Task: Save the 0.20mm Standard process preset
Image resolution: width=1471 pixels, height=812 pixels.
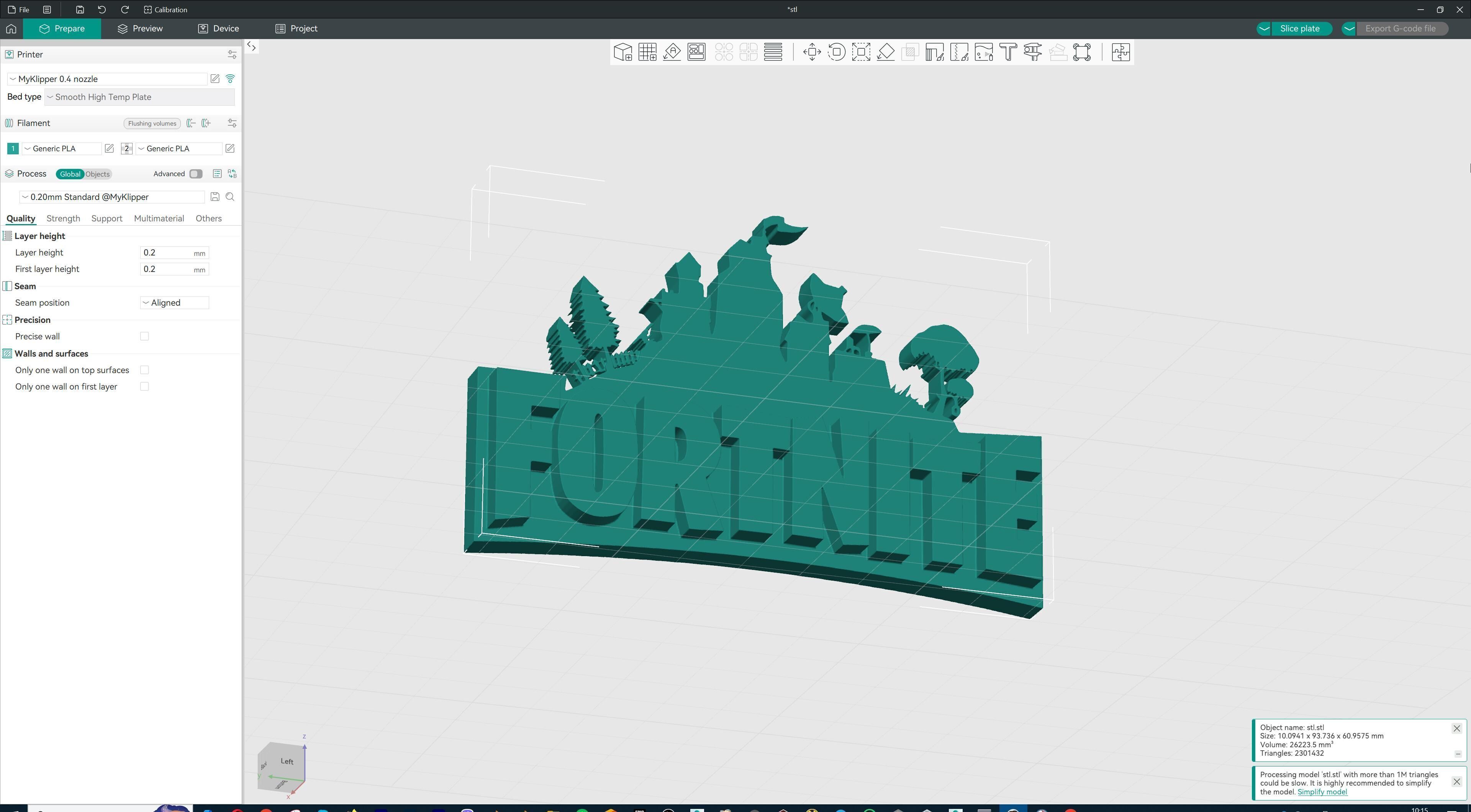Action: point(215,197)
